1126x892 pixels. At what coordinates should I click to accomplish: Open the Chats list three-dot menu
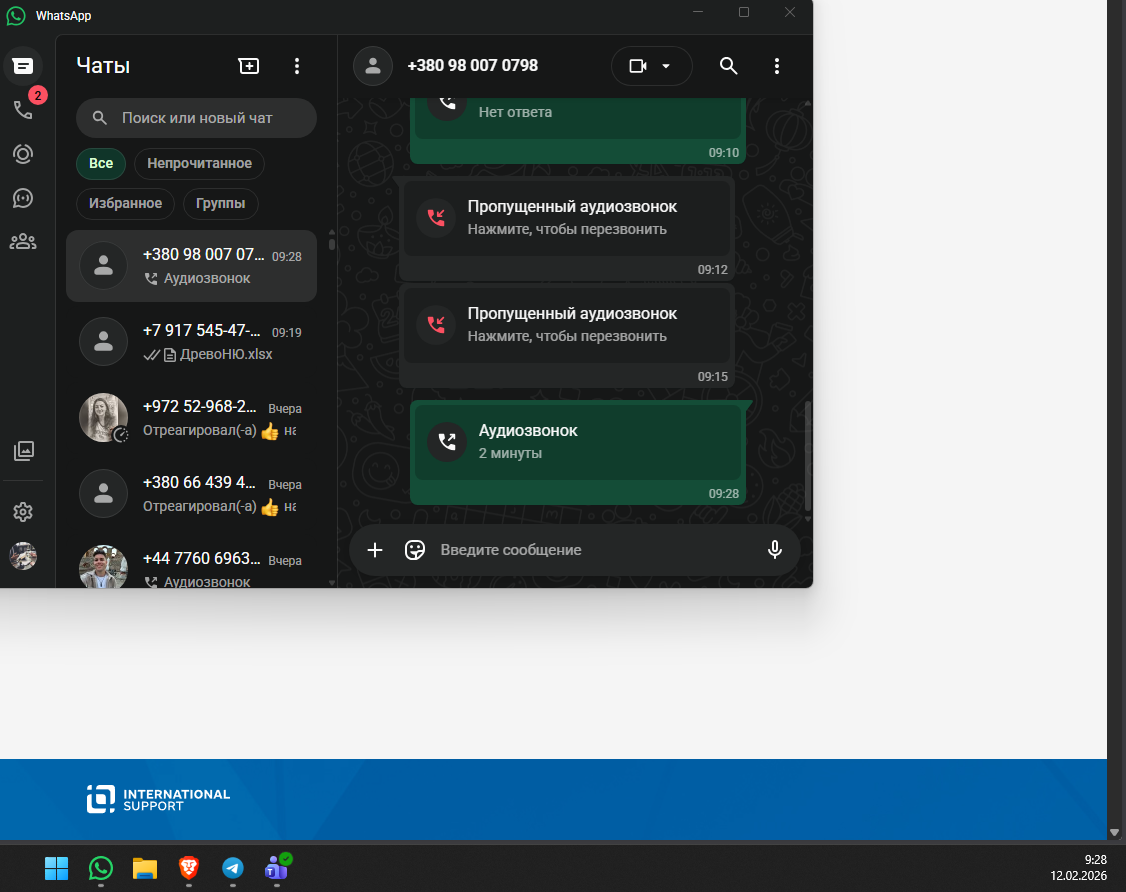(x=297, y=66)
